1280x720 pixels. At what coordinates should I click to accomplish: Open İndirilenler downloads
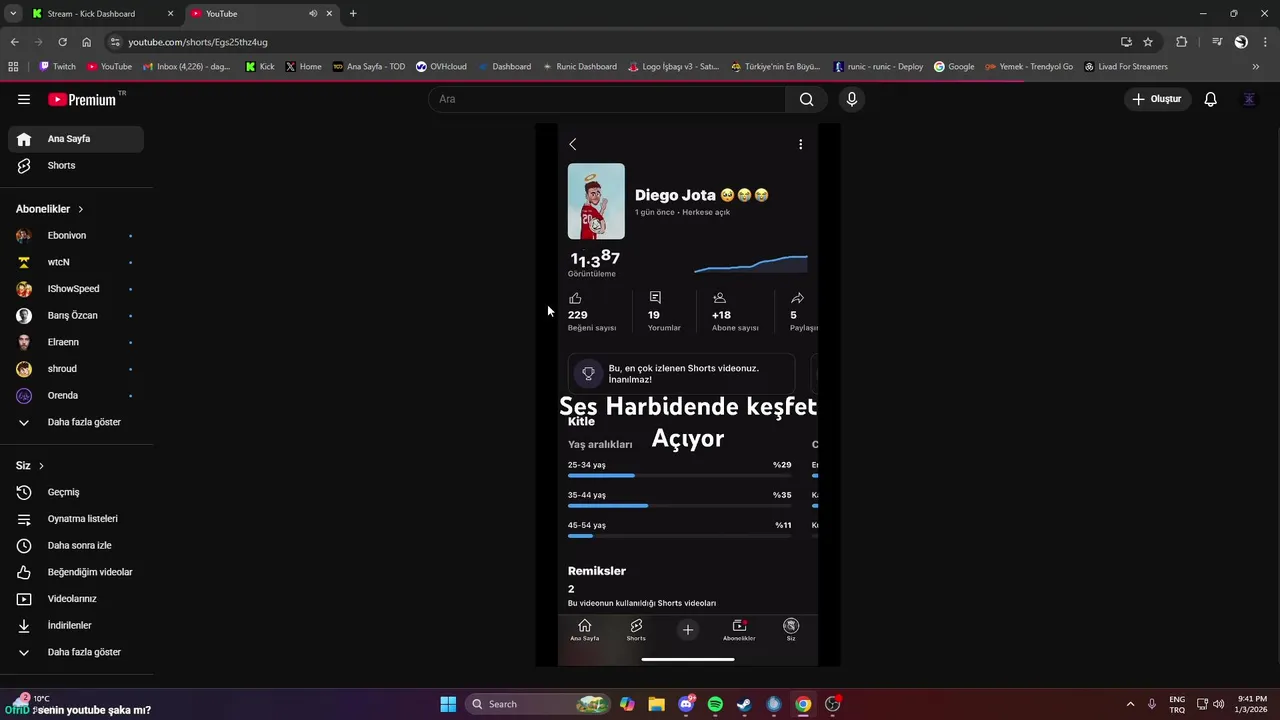click(x=76, y=625)
